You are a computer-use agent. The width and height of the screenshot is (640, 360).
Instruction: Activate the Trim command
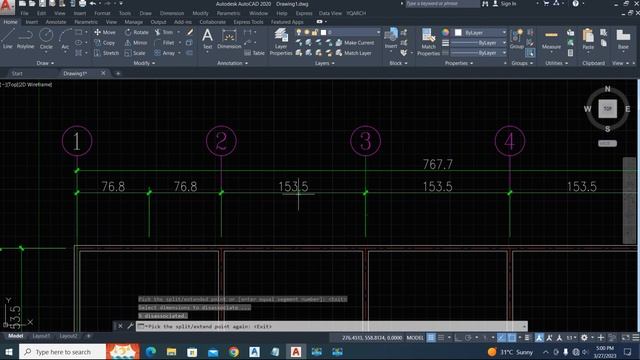[164, 32]
